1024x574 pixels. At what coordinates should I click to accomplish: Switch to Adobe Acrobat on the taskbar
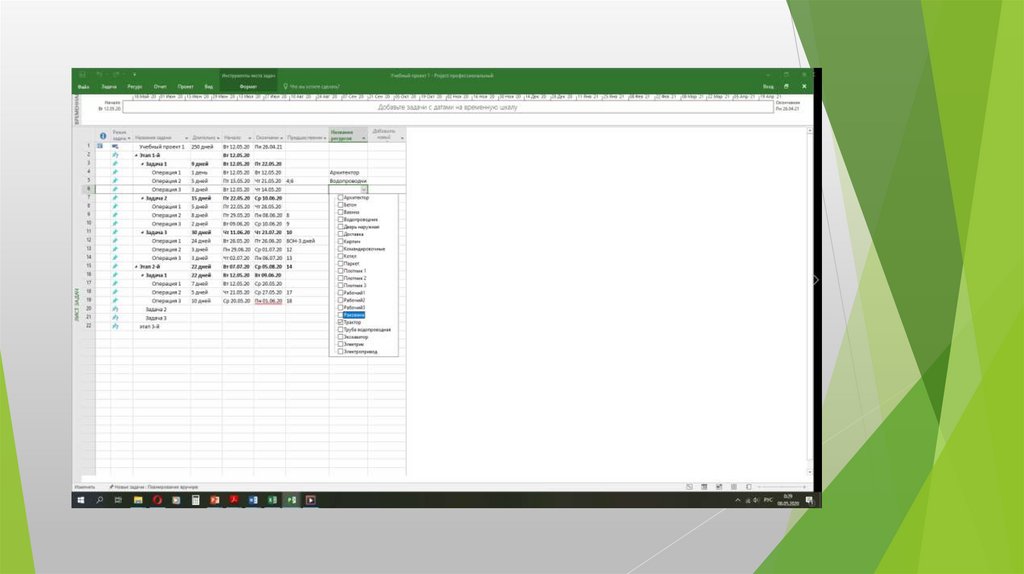tap(234, 500)
